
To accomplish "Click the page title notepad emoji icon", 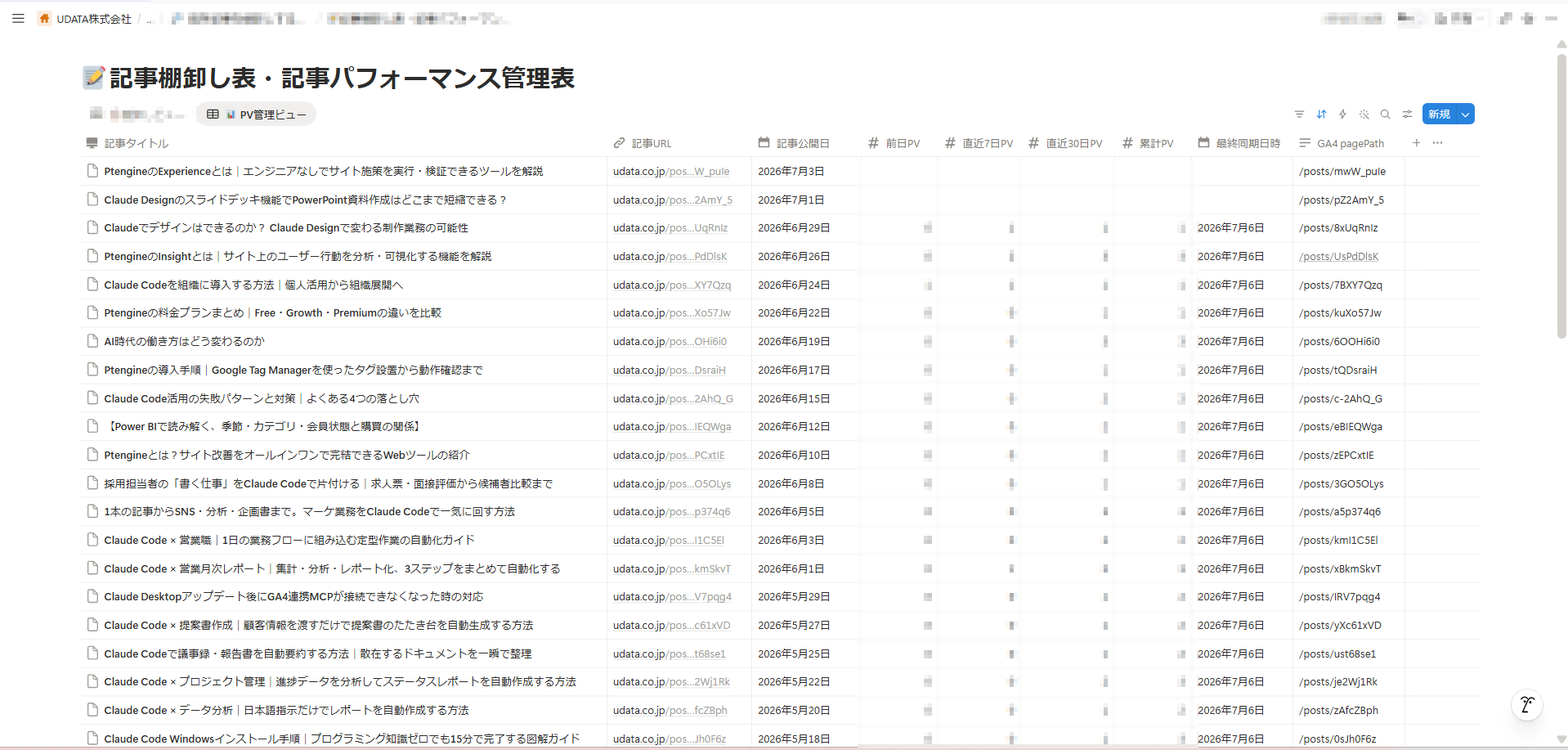I will [94, 78].
